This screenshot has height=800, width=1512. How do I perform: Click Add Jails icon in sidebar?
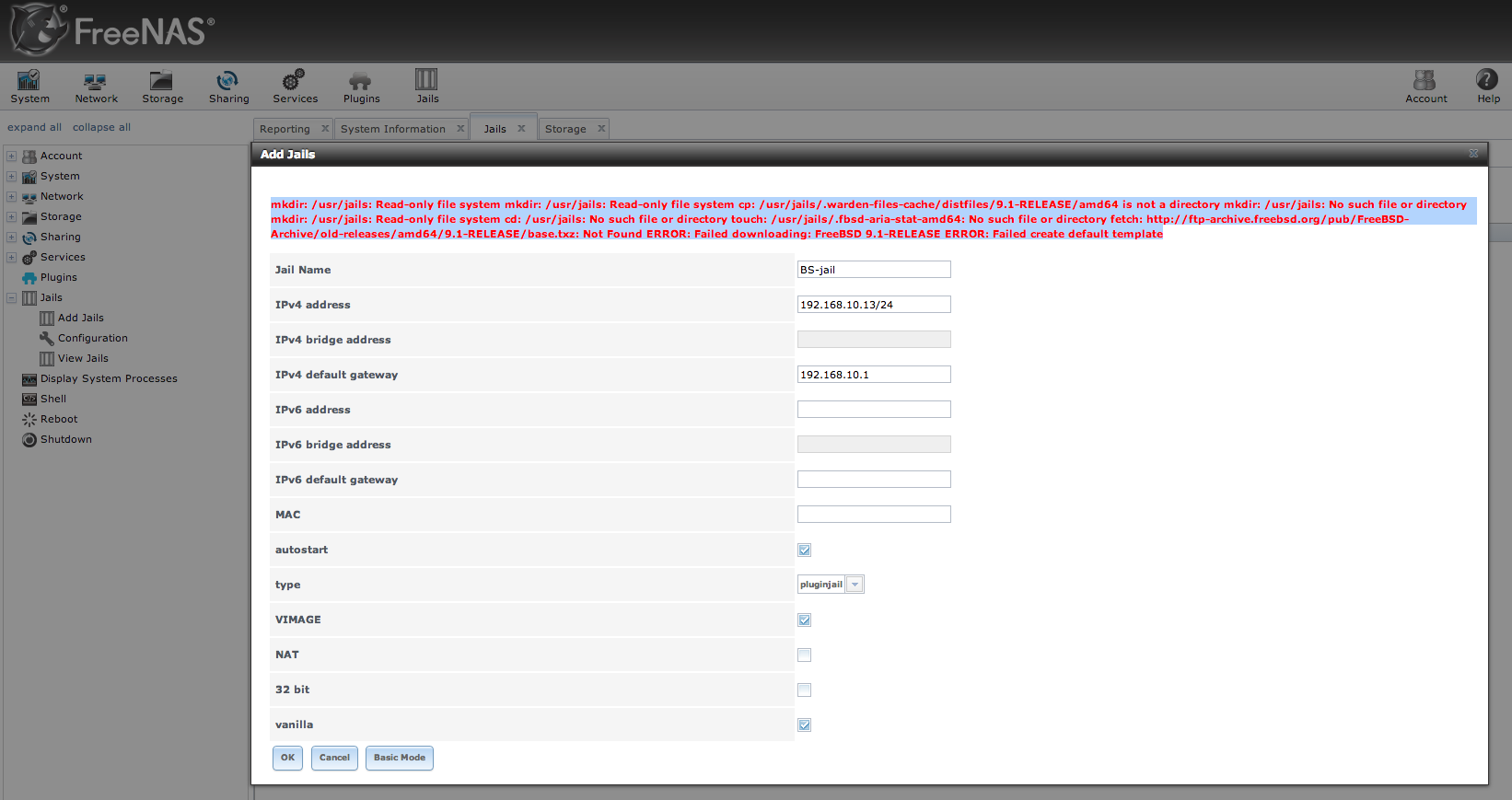47,319
